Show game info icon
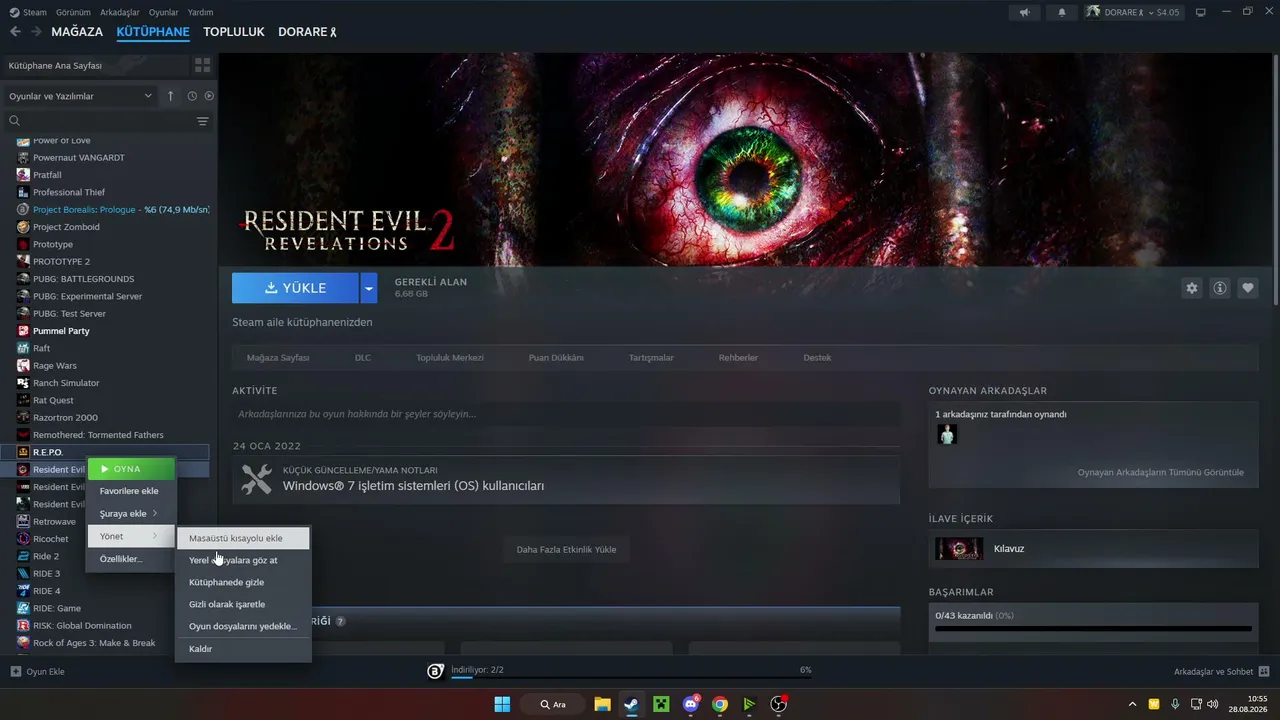1280x720 pixels. 1220,288
